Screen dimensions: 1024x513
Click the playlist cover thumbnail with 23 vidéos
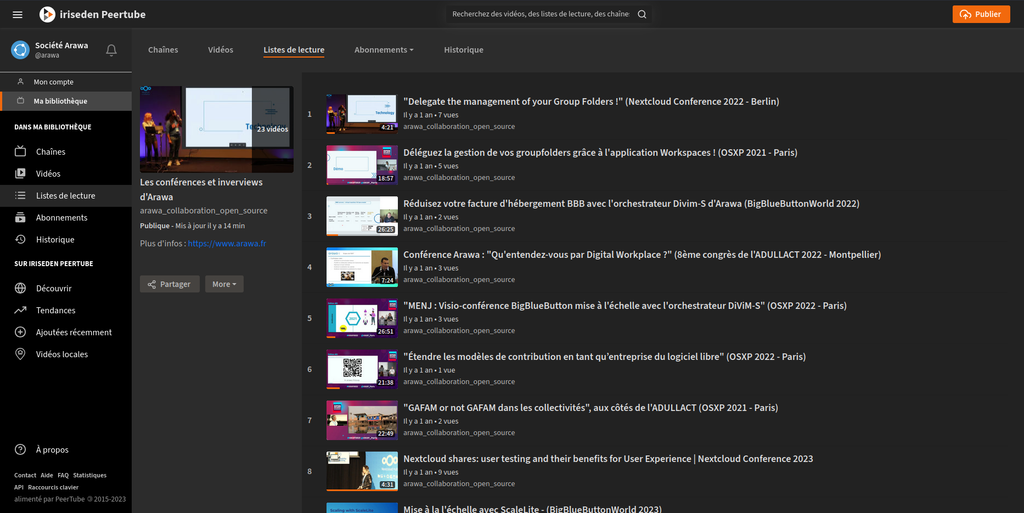216,129
